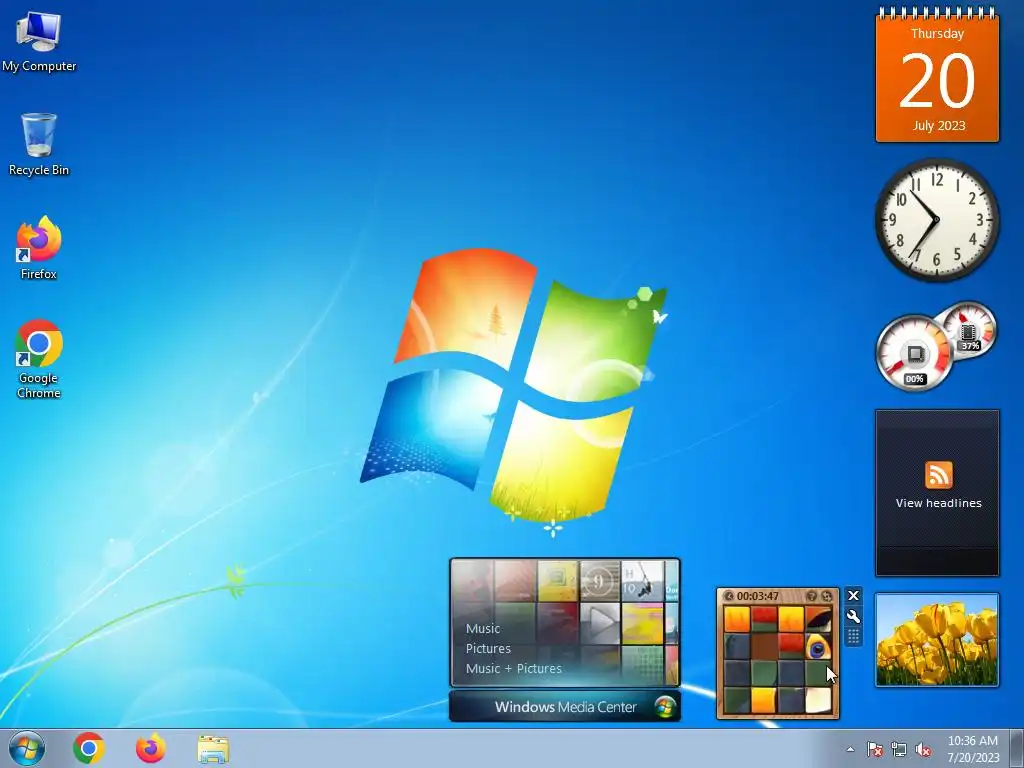Click the play arrow tile in Media Center
The width and height of the screenshot is (1024, 768).
(600, 622)
